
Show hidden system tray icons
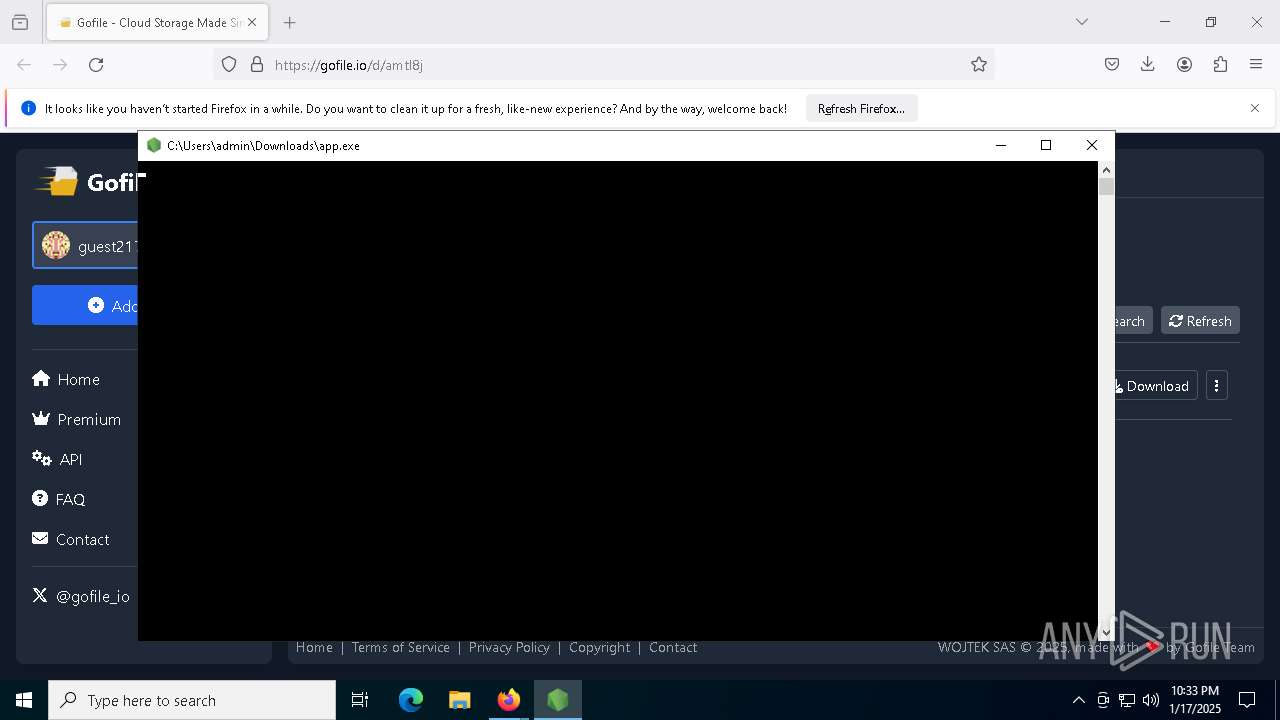tap(1078, 700)
